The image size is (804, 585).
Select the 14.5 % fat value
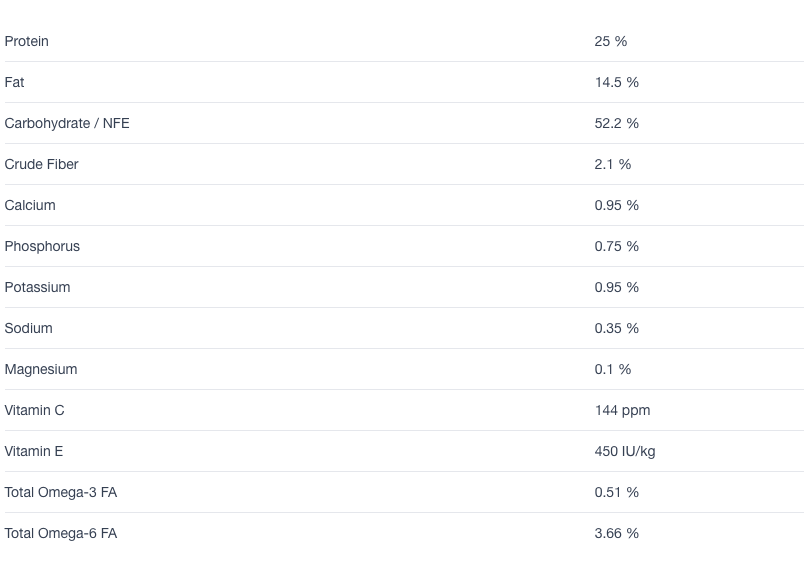617,82
